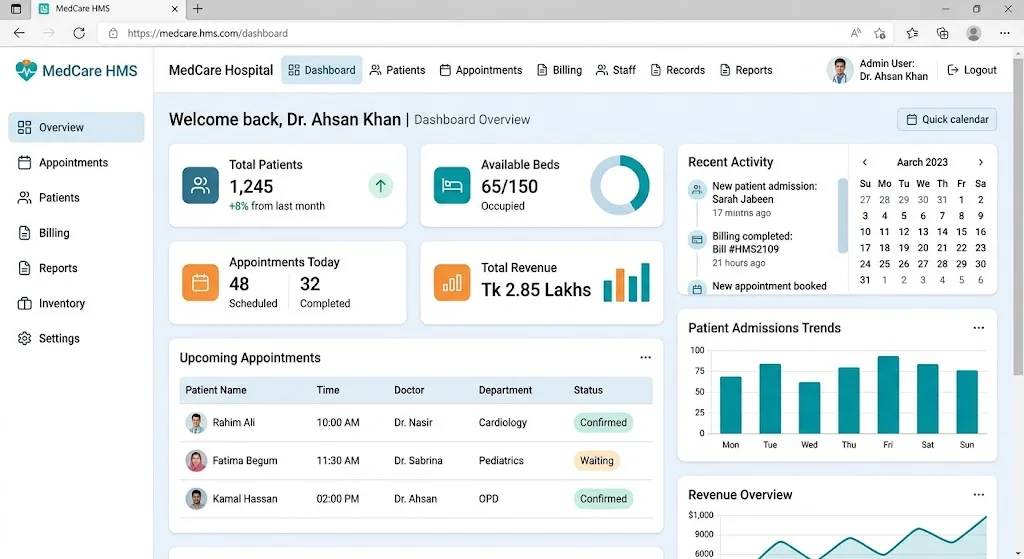Viewport: 1024px width, 559px height.
Task: Open Billing in the top navigation
Action: tap(559, 70)
